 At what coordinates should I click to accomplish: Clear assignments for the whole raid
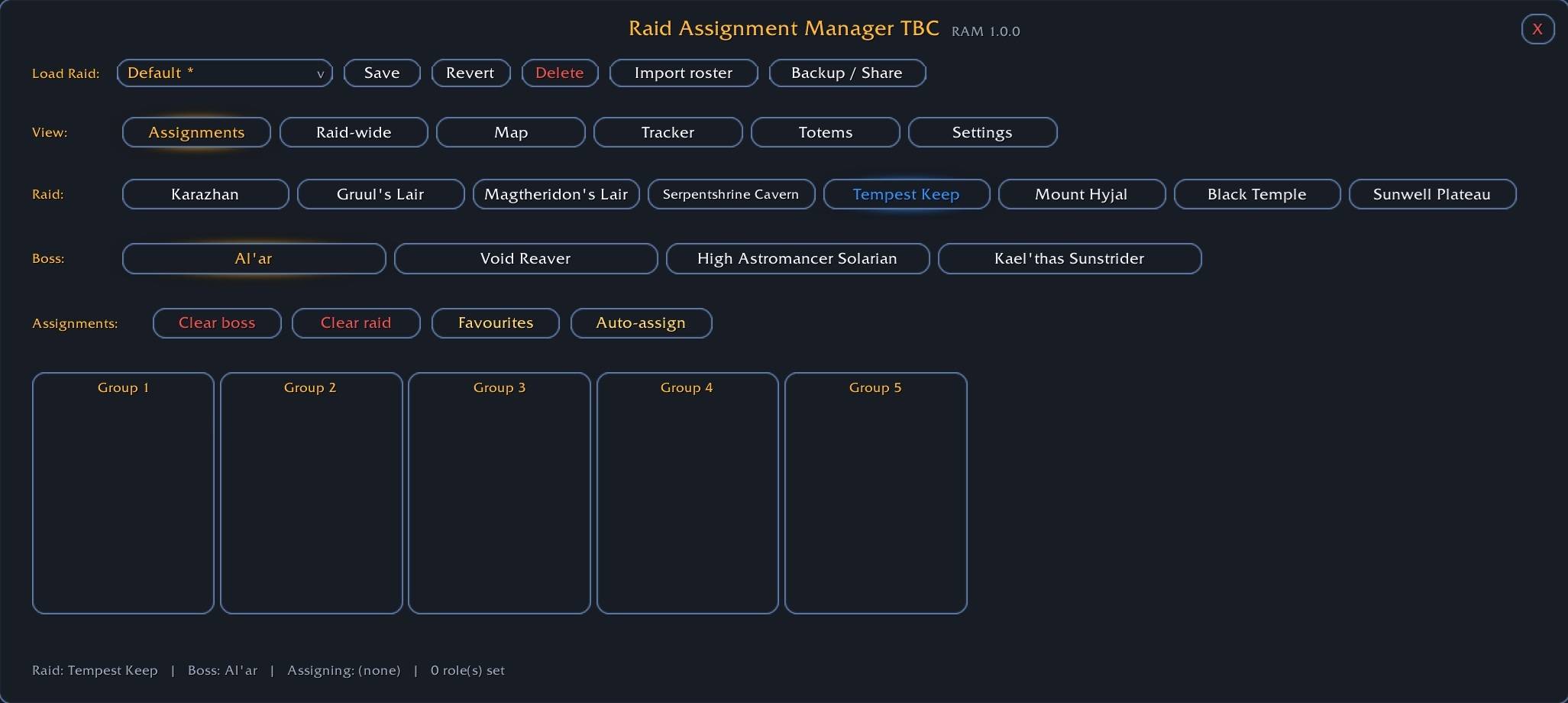(x=356, y=323)
